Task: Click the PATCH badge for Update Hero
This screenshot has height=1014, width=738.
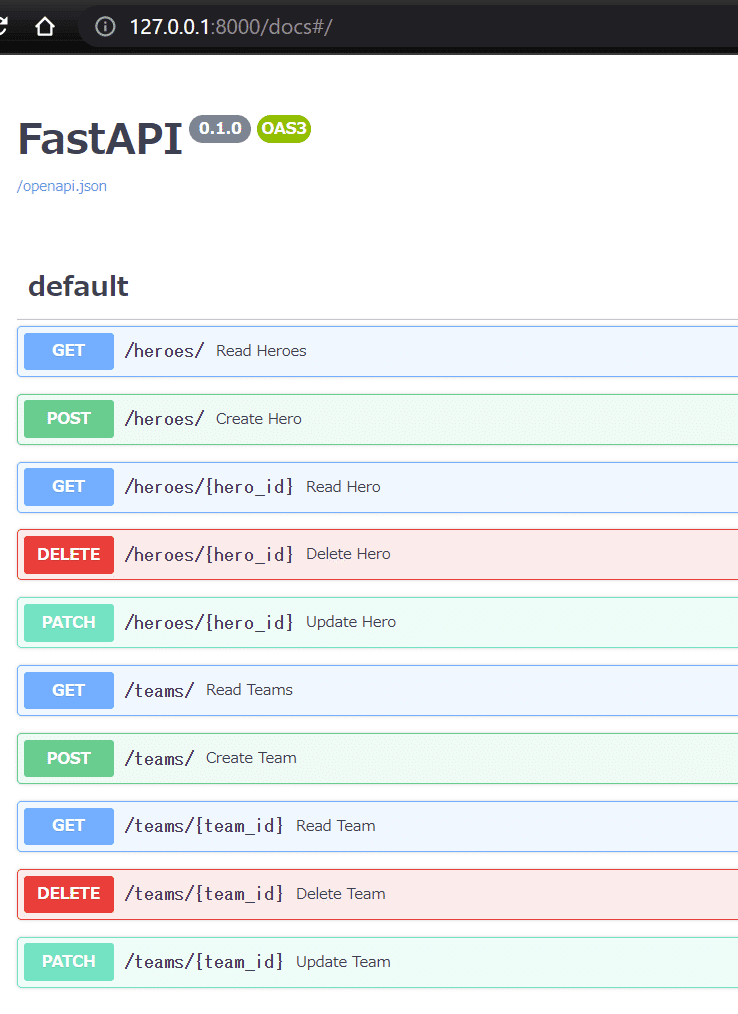Action: (69, 622)
